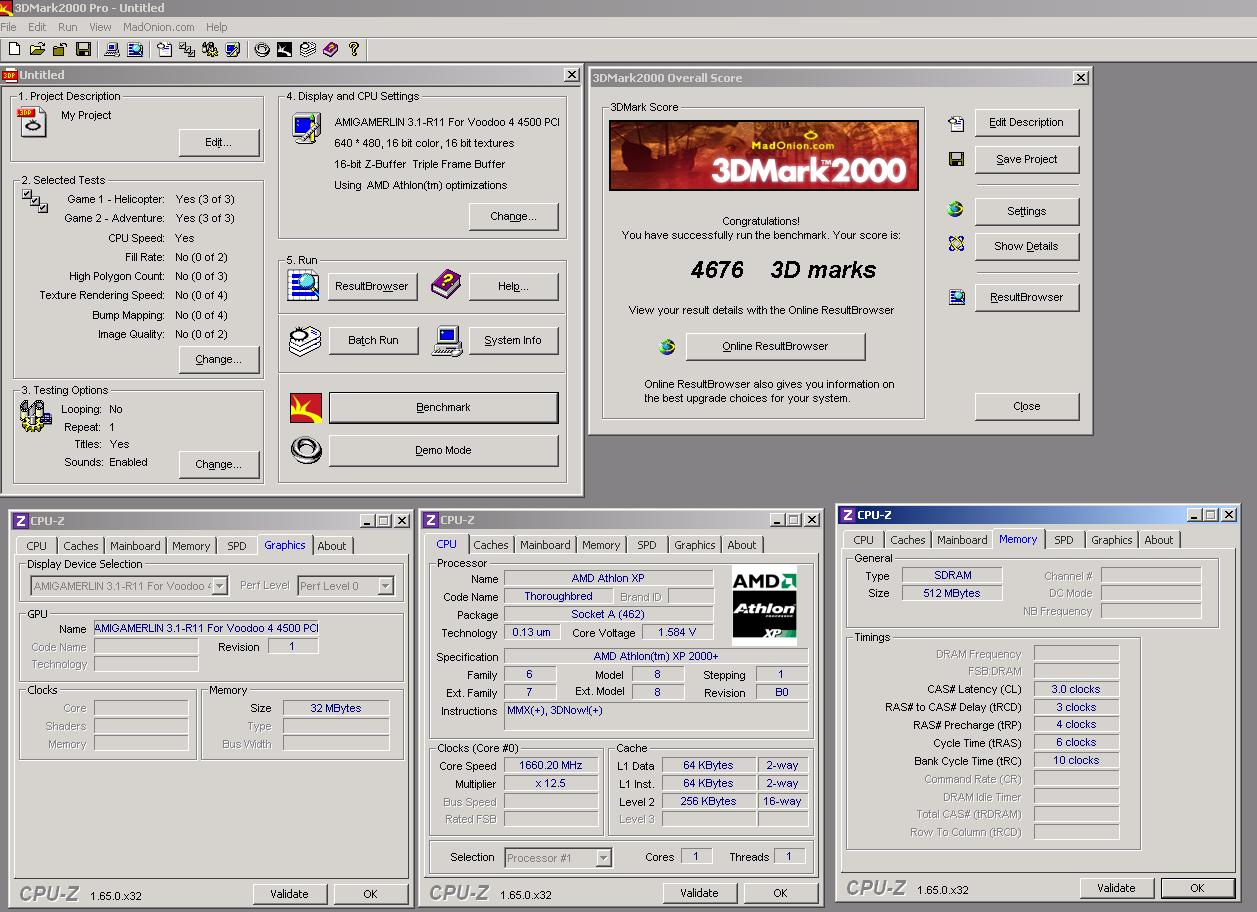The height and width of the screenshot is (912, 1257).
Task: Open the Run menu
Action: (68, 27)
